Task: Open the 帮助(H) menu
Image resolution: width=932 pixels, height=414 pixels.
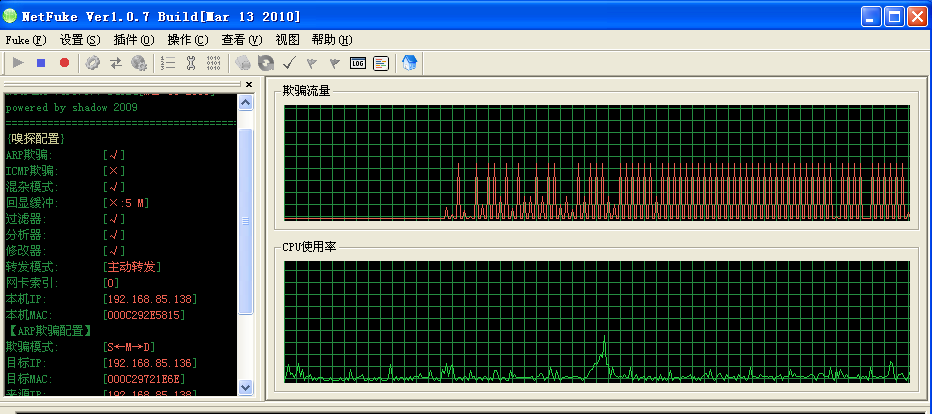Action: tap(332, 40)
